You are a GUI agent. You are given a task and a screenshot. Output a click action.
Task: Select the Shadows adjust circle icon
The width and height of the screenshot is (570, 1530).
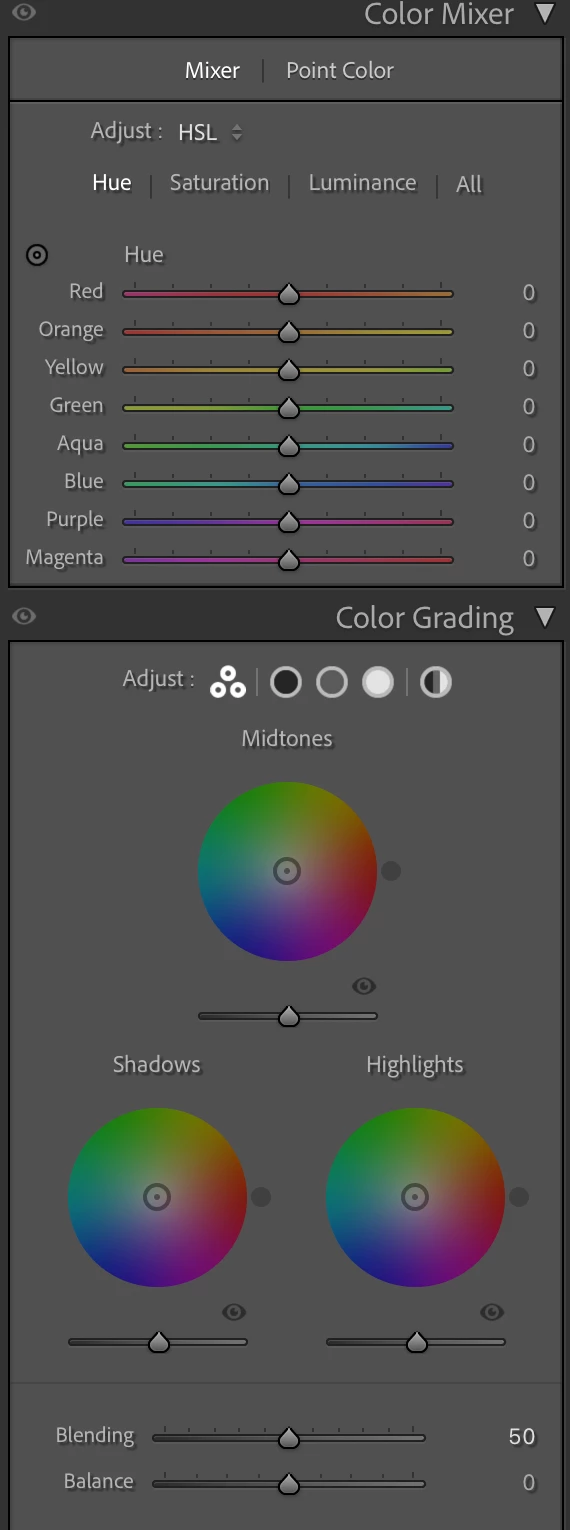[x=286, y=683]
